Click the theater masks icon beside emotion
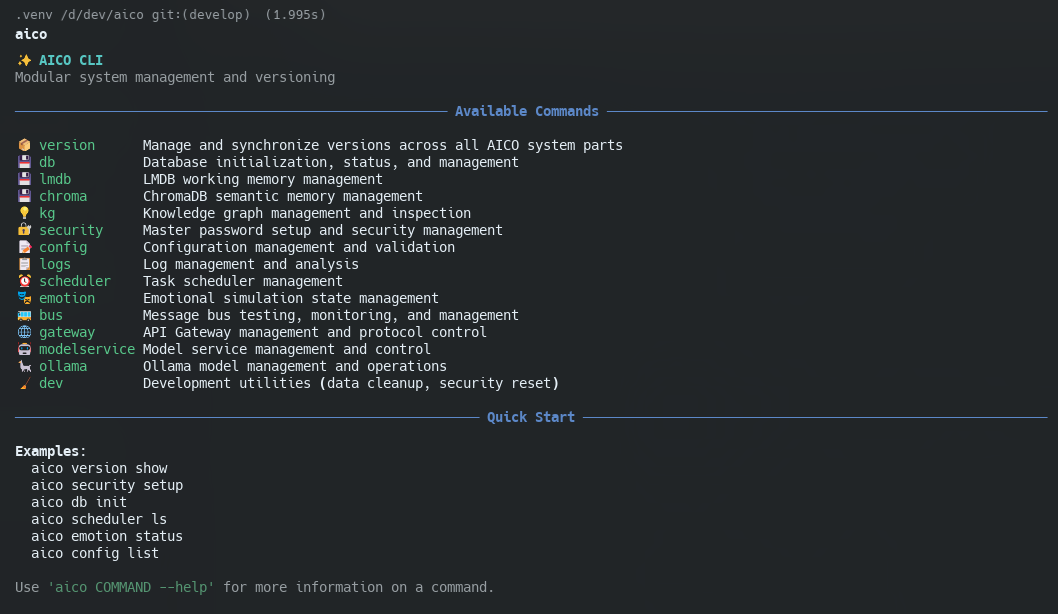 24,298
